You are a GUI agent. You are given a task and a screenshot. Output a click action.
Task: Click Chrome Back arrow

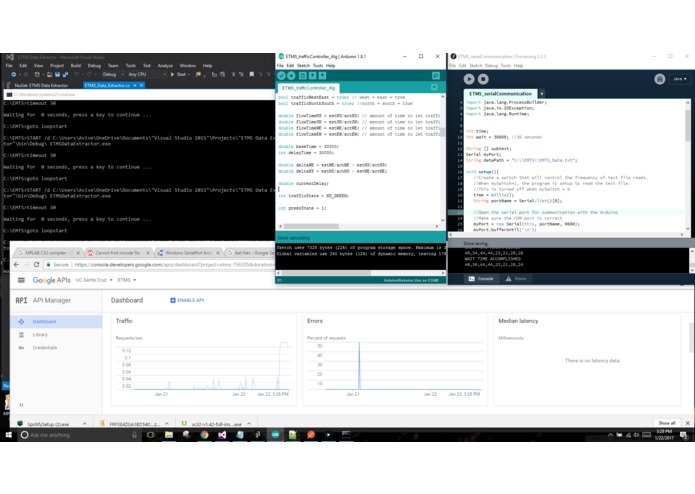coord(16,265)
